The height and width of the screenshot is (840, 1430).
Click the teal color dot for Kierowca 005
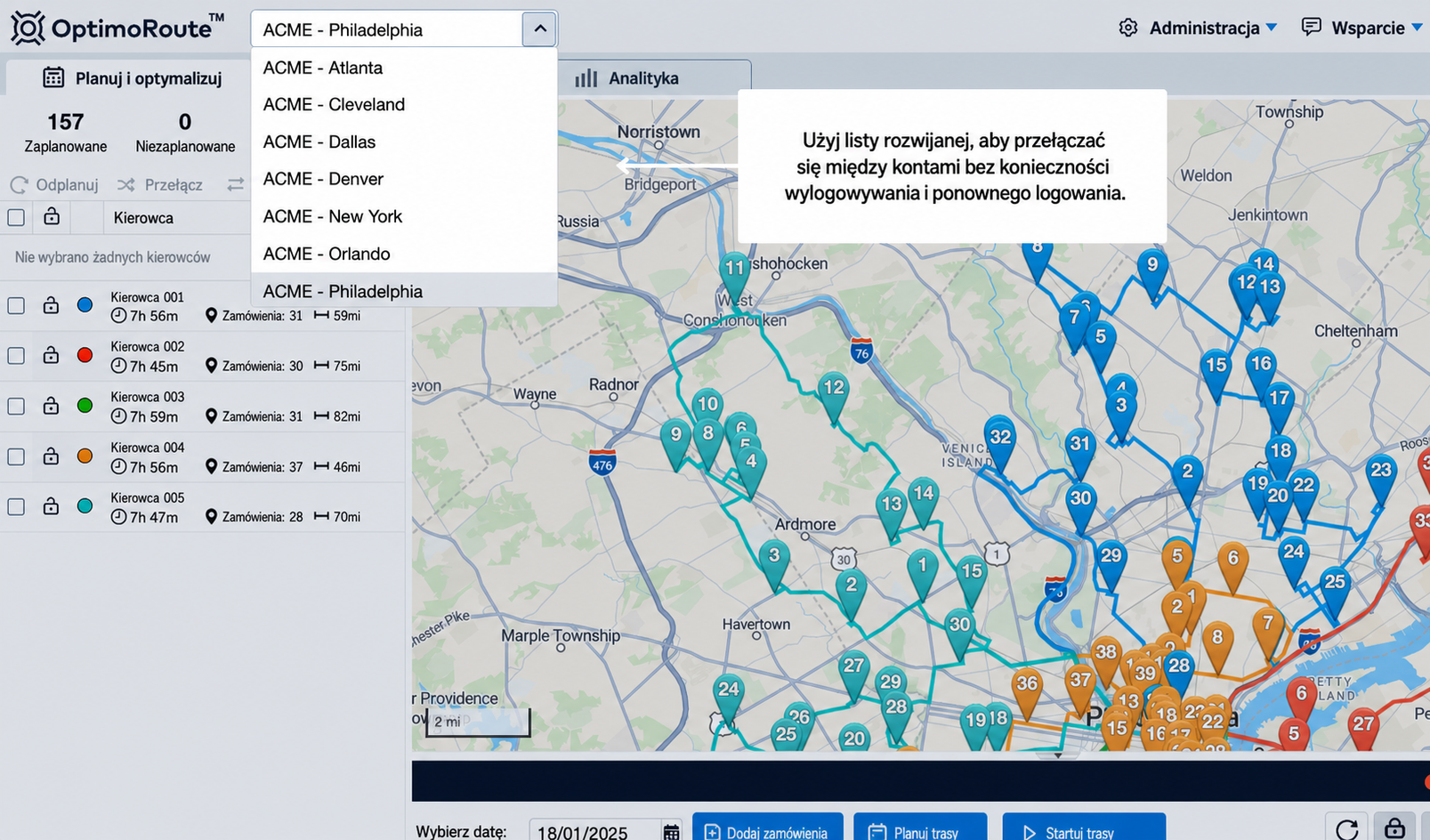click(85, 506)
